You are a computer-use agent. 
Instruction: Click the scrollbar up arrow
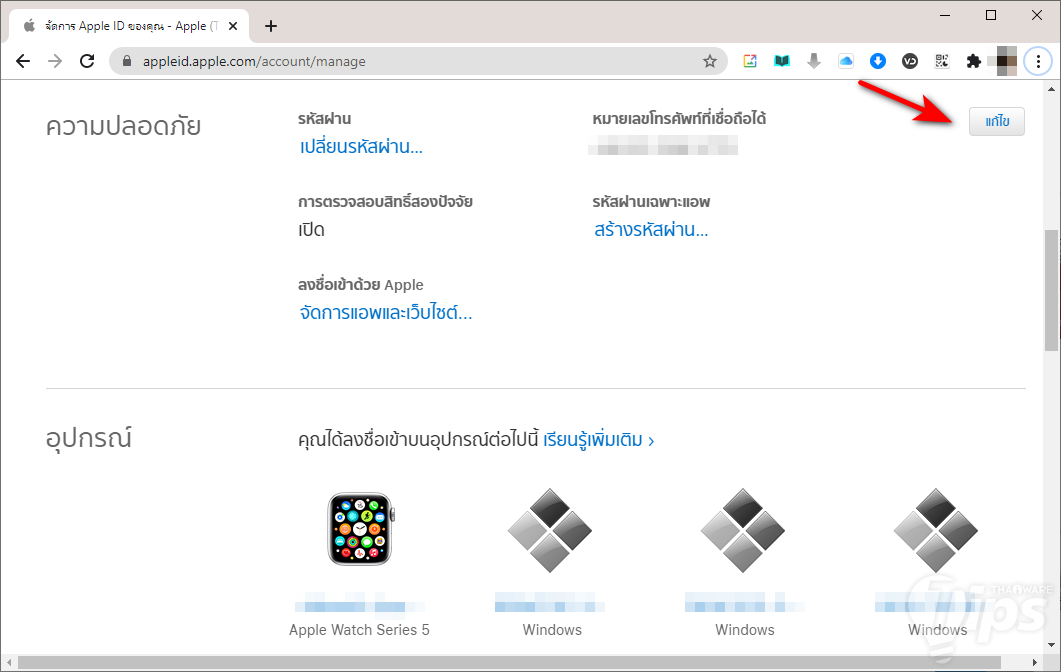pyautogui.click(x=1052, y=89)
